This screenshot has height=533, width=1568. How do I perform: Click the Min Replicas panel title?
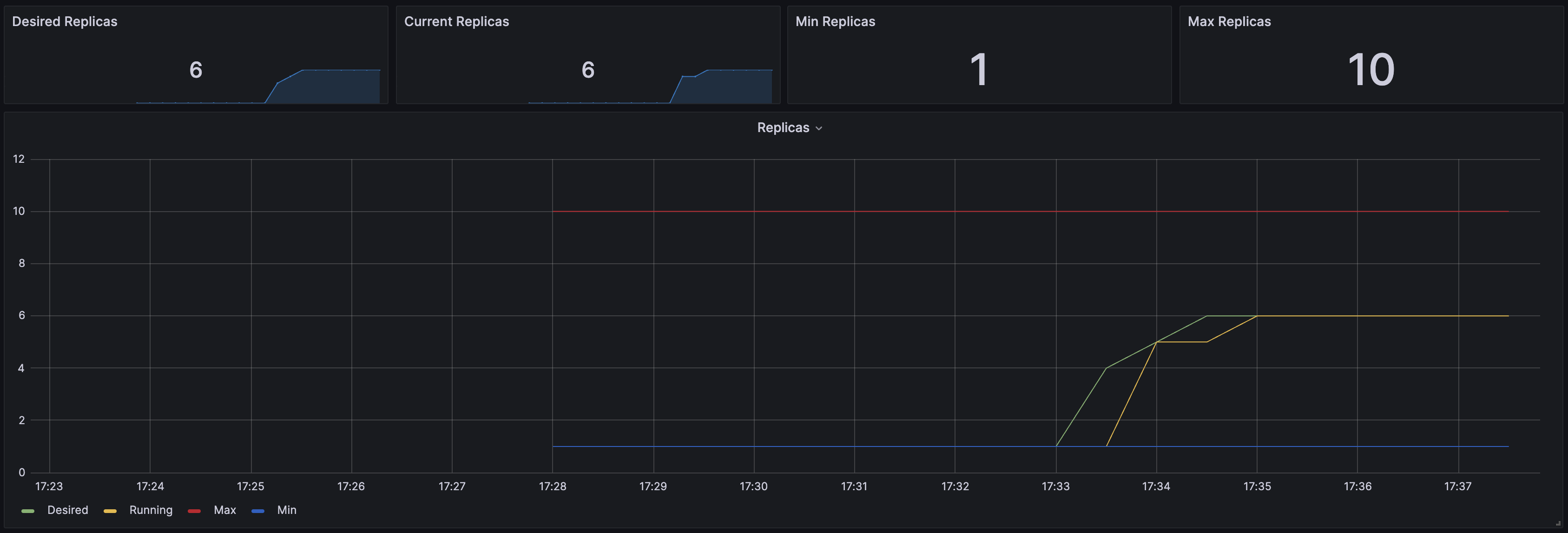[835, 21]
